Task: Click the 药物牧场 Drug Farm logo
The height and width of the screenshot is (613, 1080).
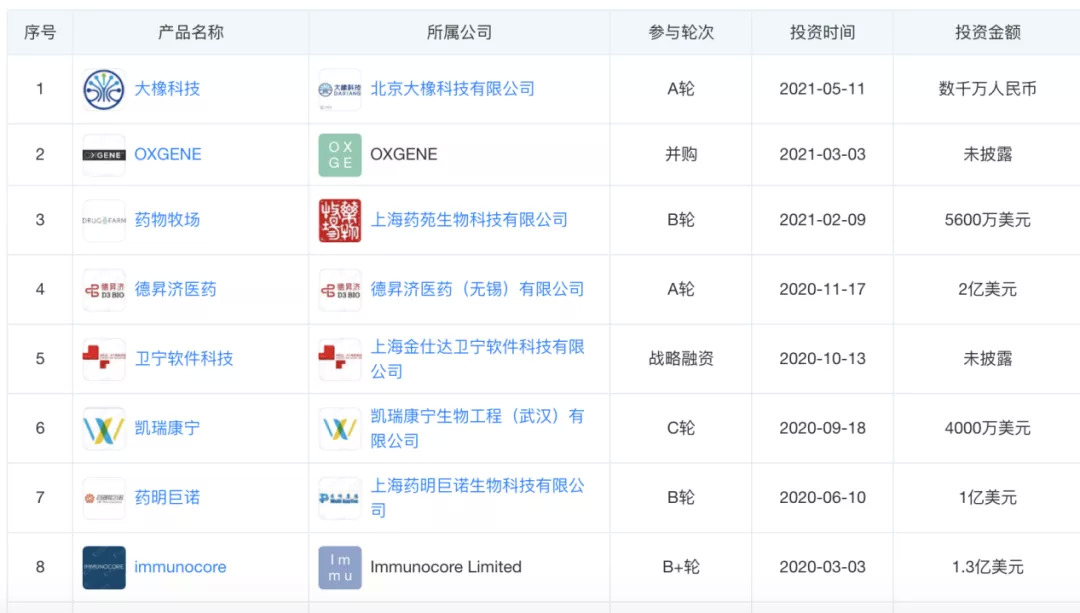Action: (x=104, y=220)
